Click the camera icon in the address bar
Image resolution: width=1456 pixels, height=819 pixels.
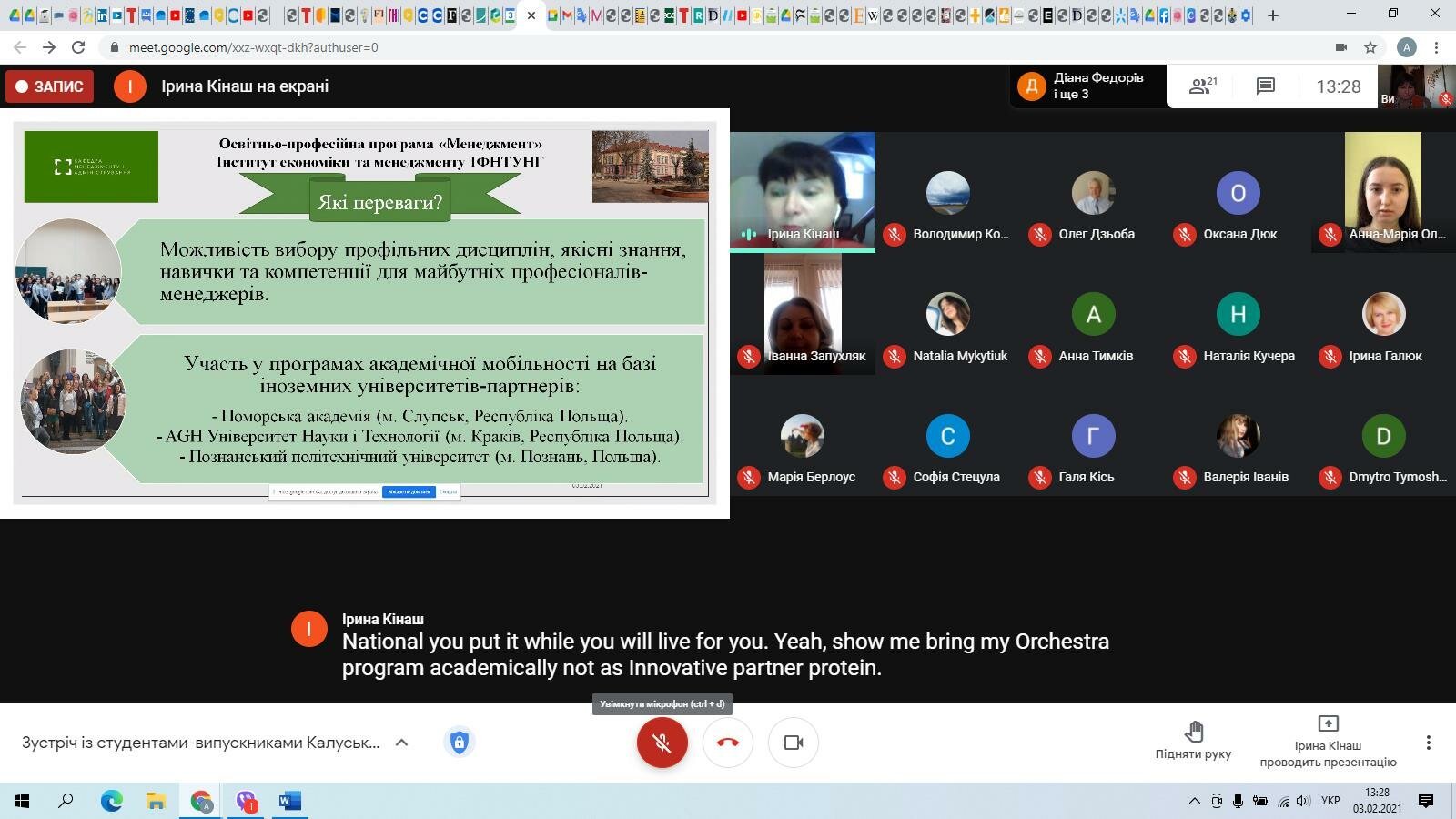pos(1340,47)
